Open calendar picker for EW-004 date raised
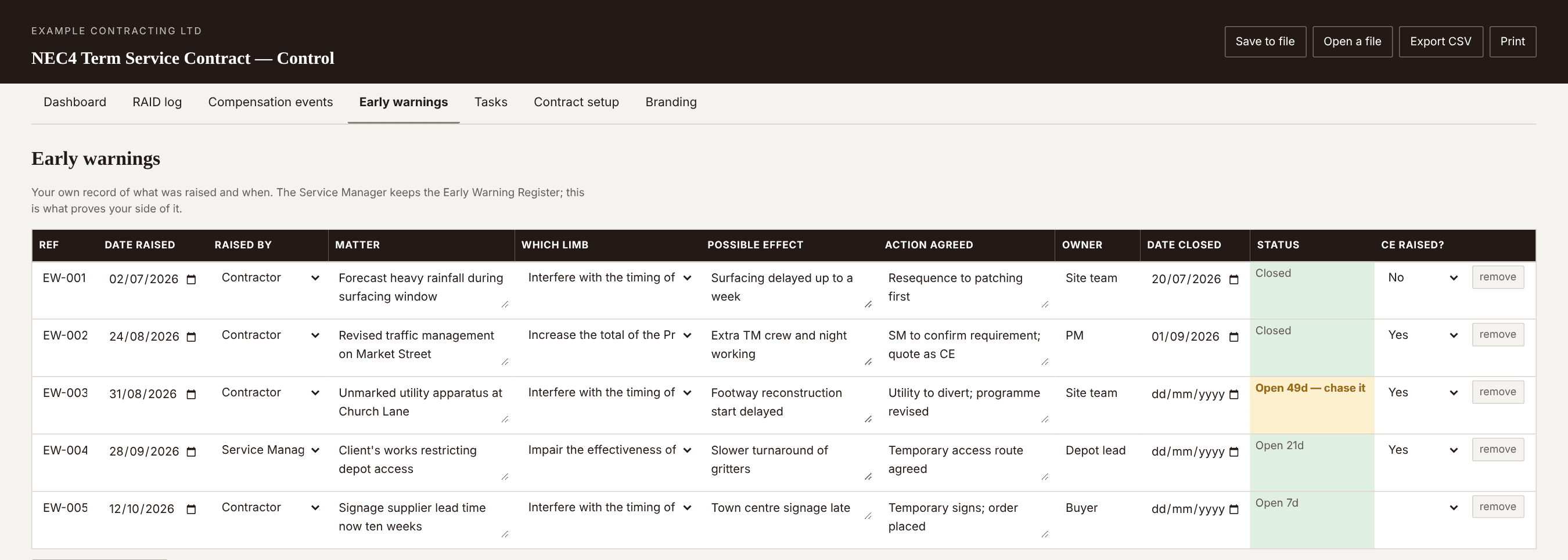Screen dimensions: 1568x560 click(x=191, y=451)
